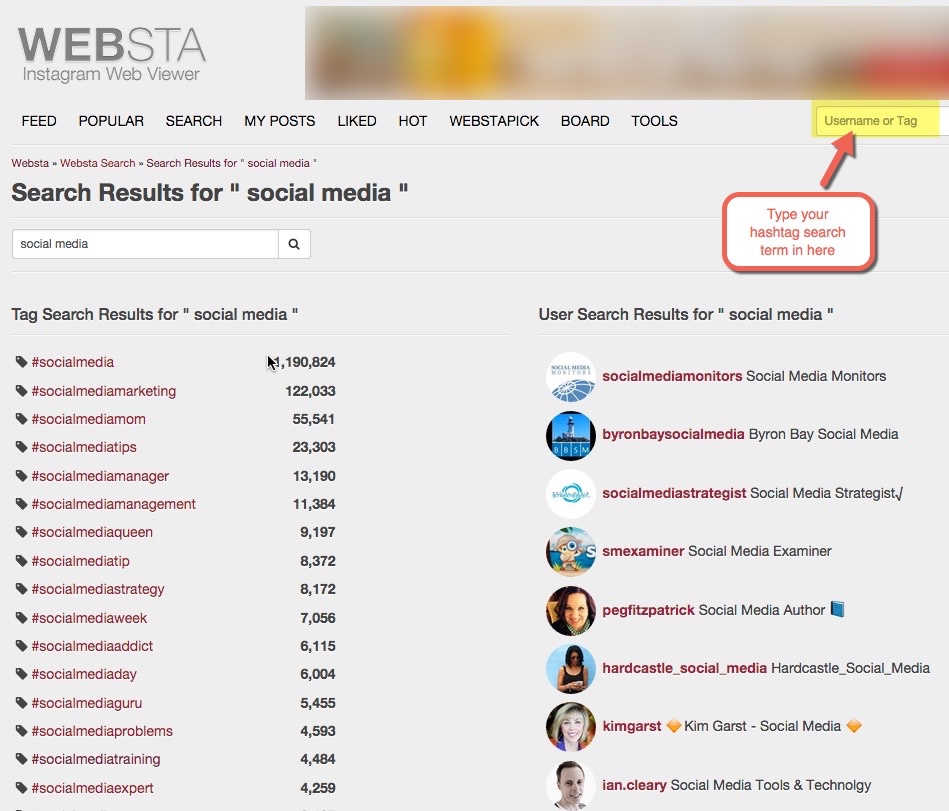Select SEARCH in the navigation bar
The height and width of the screenshot is (811, 949).
pos(194,121)
